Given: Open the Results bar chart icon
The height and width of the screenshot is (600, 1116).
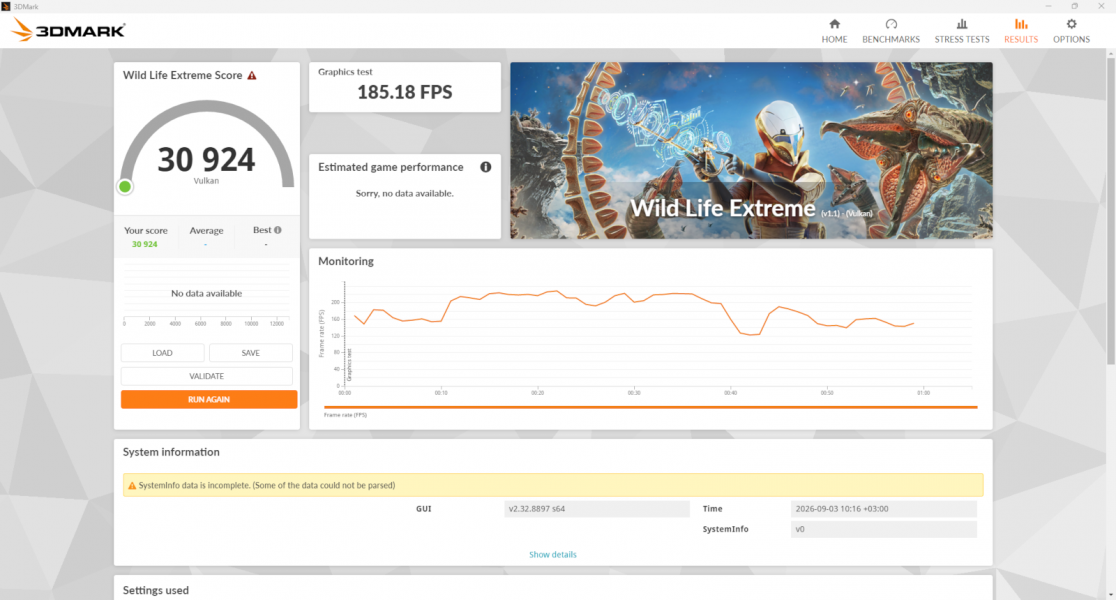Looking at the screenshot, I should pyautogui.click(x=1021, y=24).
